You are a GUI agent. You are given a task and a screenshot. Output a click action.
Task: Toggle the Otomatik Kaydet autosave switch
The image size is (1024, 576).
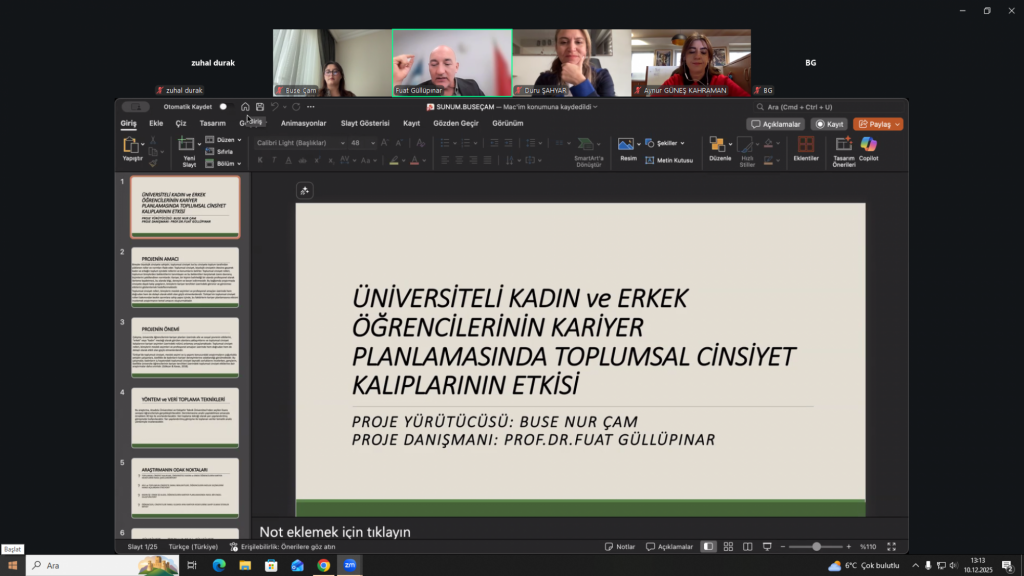(x=222, y=107)
